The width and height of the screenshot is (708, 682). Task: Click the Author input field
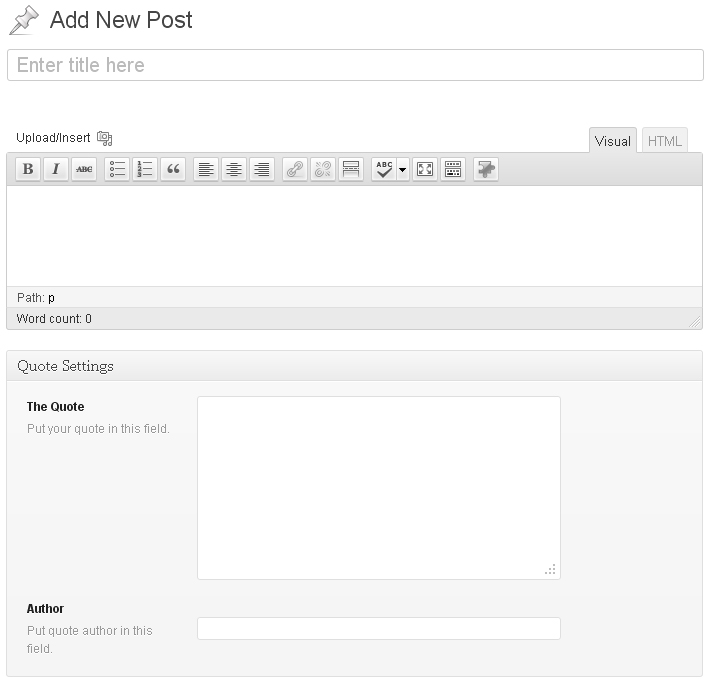(x=379, y=628)
